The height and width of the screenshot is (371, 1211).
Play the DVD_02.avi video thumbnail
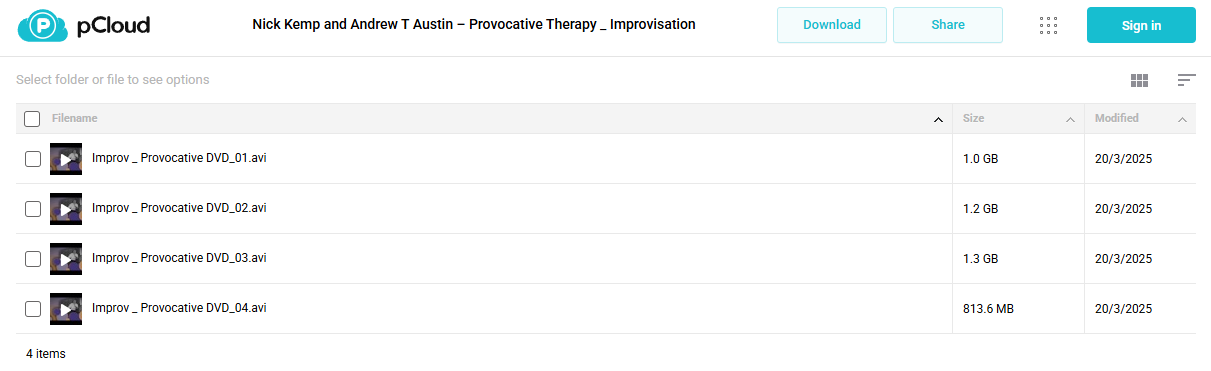click(66, 208)
